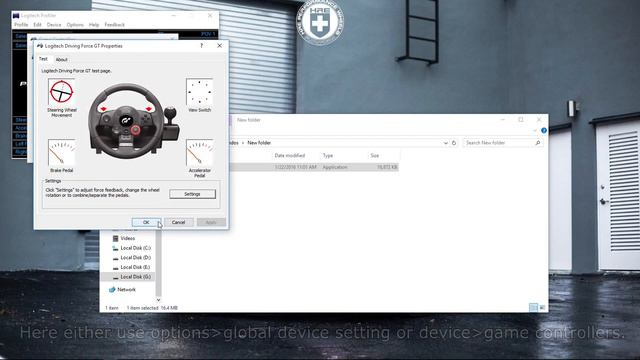Screen dimensions: 640x360
Task: Click the Videos folder in Explorer sidebar
Action: [128, 238]
